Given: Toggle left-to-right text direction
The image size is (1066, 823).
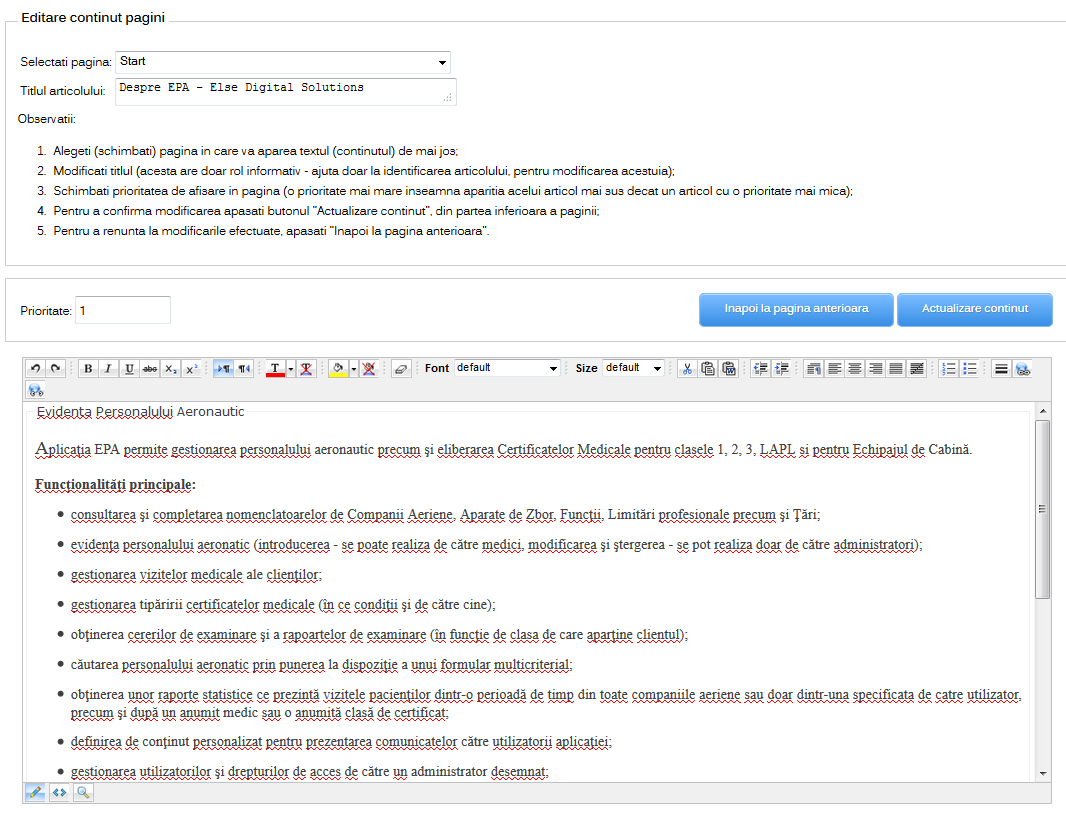Looking at the screenshot, I should click(x=223, y=368).
